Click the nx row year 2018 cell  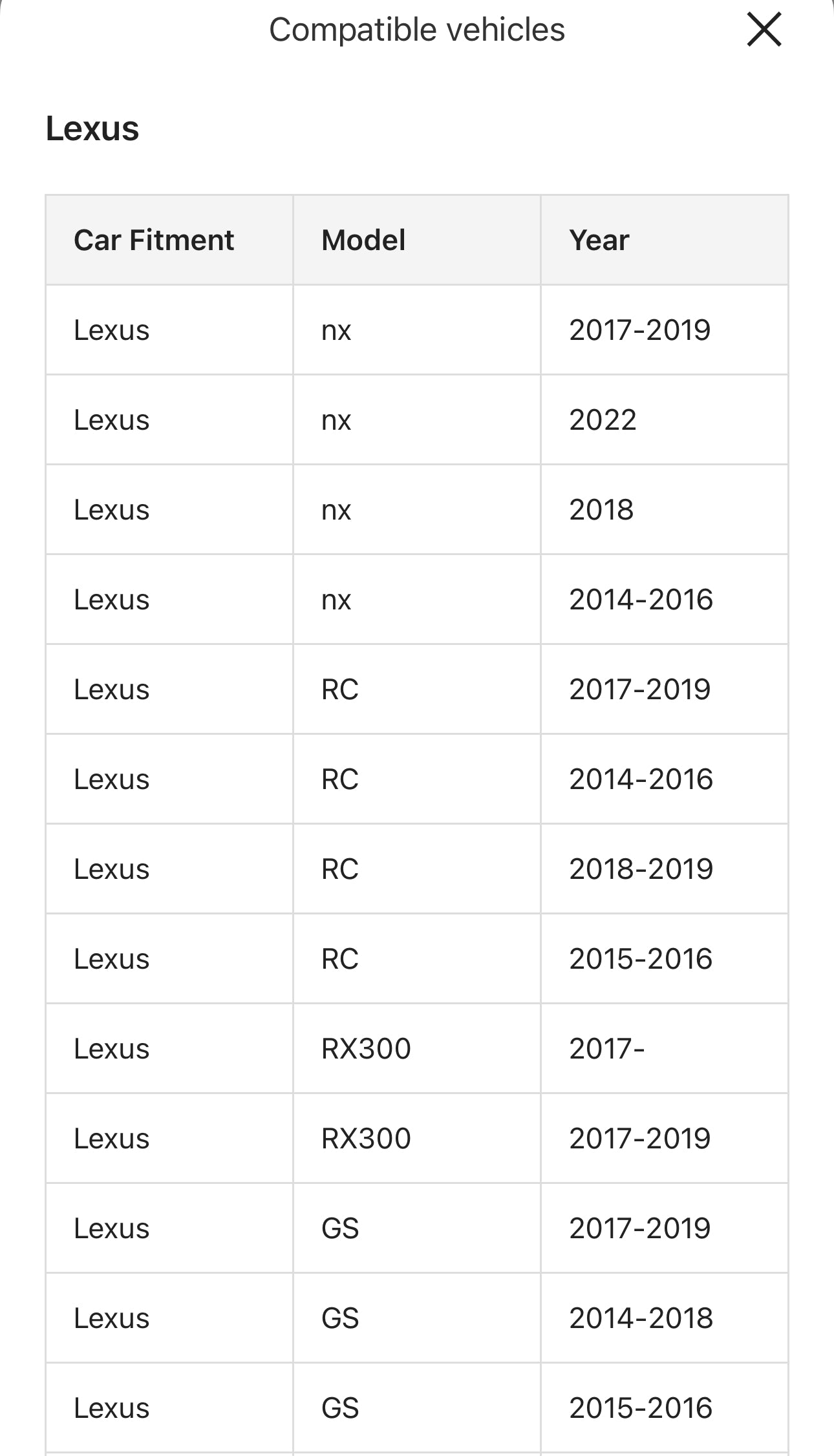point(665,509)
